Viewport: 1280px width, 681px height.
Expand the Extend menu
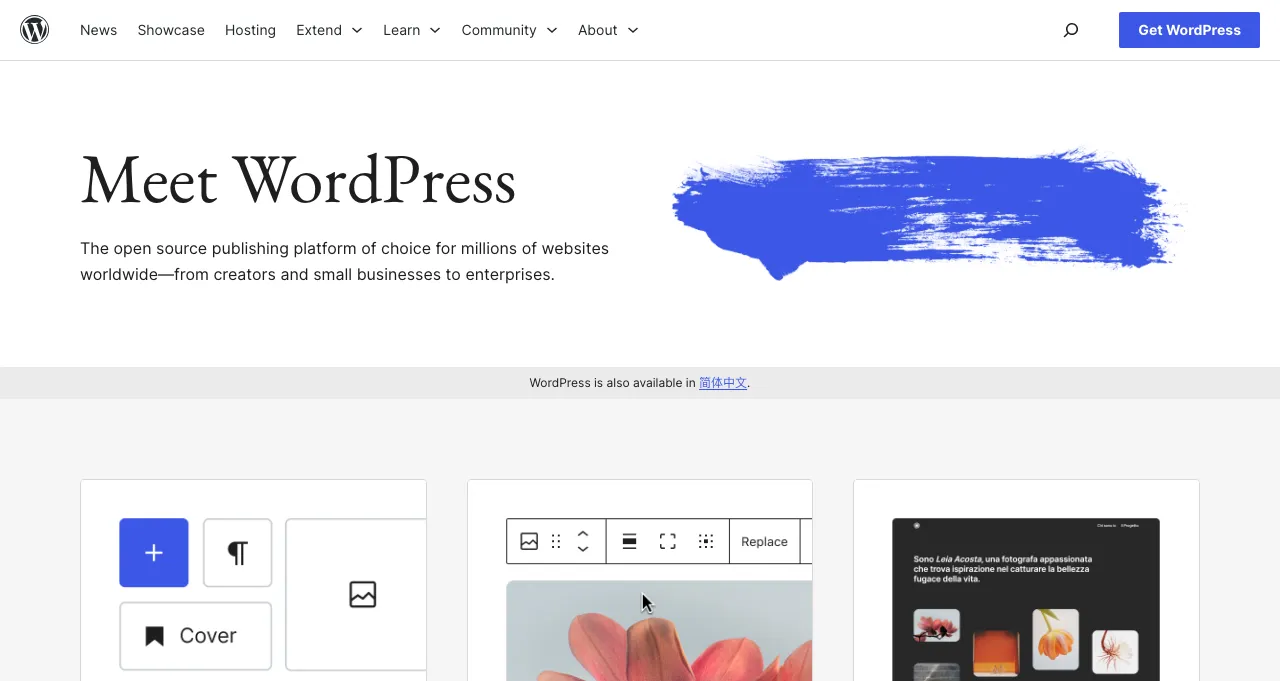pos(329,30)
